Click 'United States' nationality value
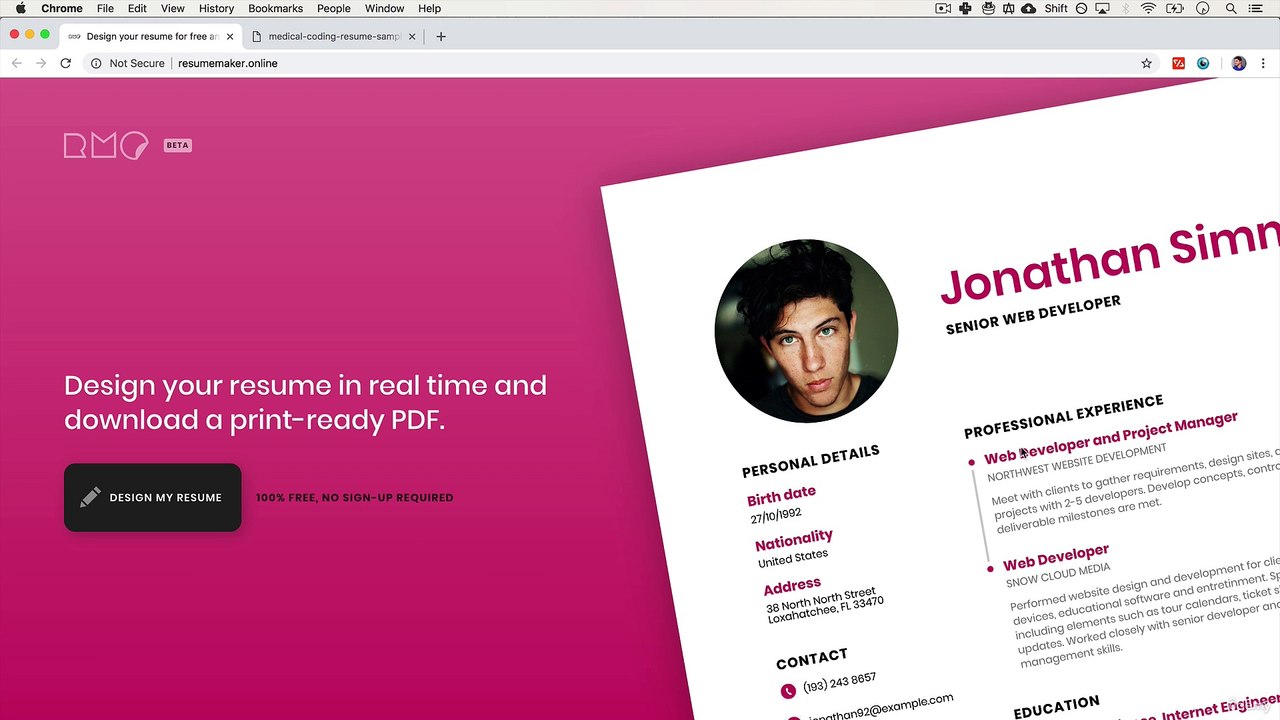Image resolution: width=1280 pixels, height=720 pixels. 793,558
